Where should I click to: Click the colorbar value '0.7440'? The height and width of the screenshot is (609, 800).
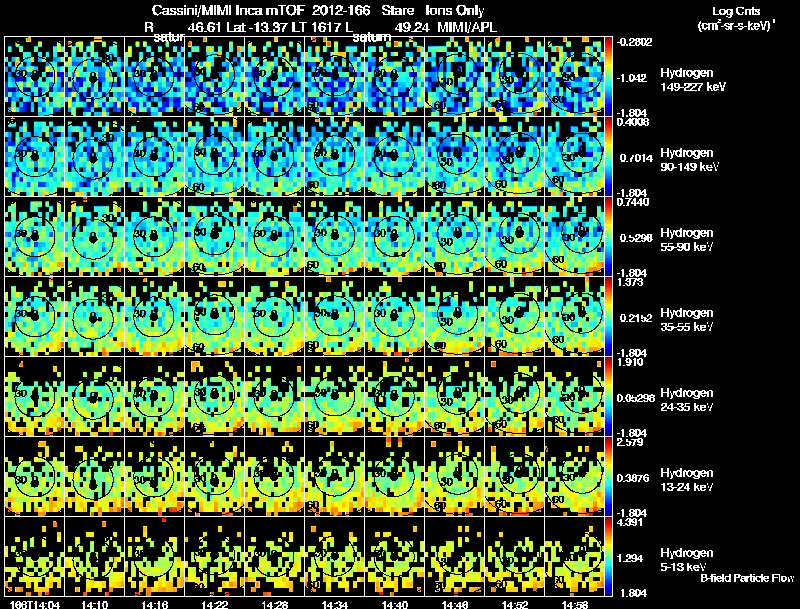pyautogui.click(x=633, y=202)
